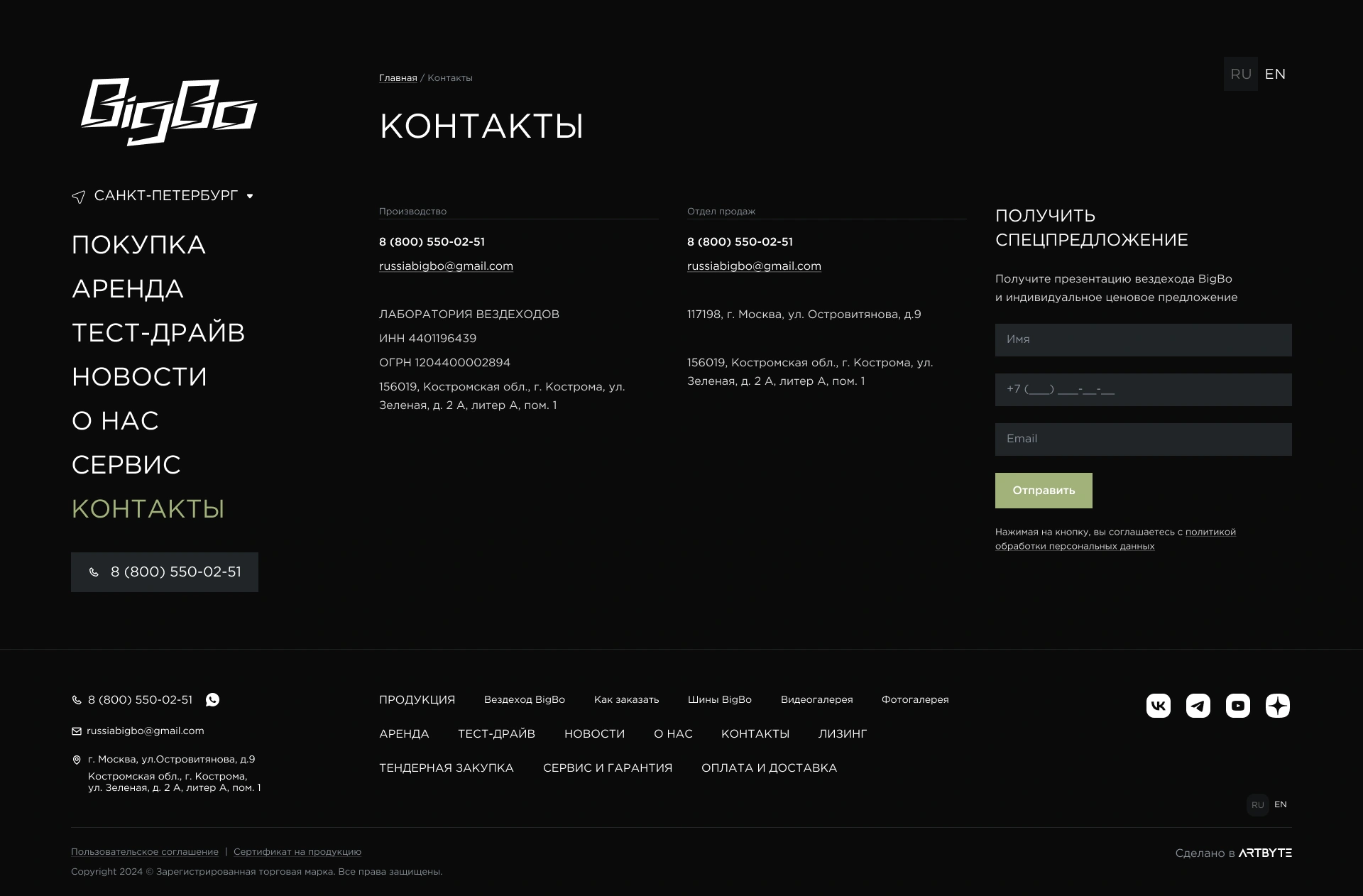This screenshot has height=896, width=1363.
Task: Click the location arrow icon beside Санкт-Петербург
Action: 79,197
